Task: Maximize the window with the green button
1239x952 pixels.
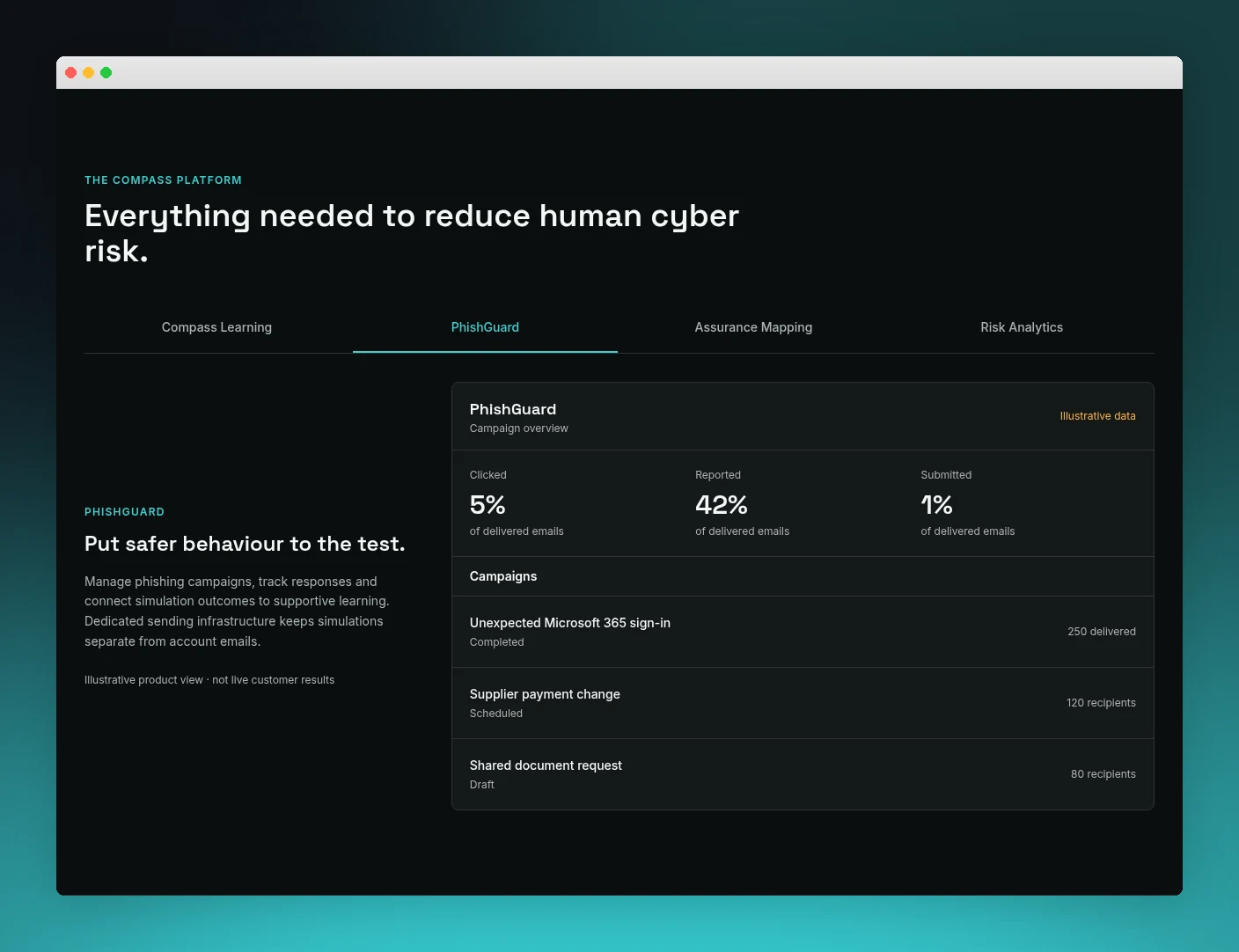Action: click(x=106, y=73)
